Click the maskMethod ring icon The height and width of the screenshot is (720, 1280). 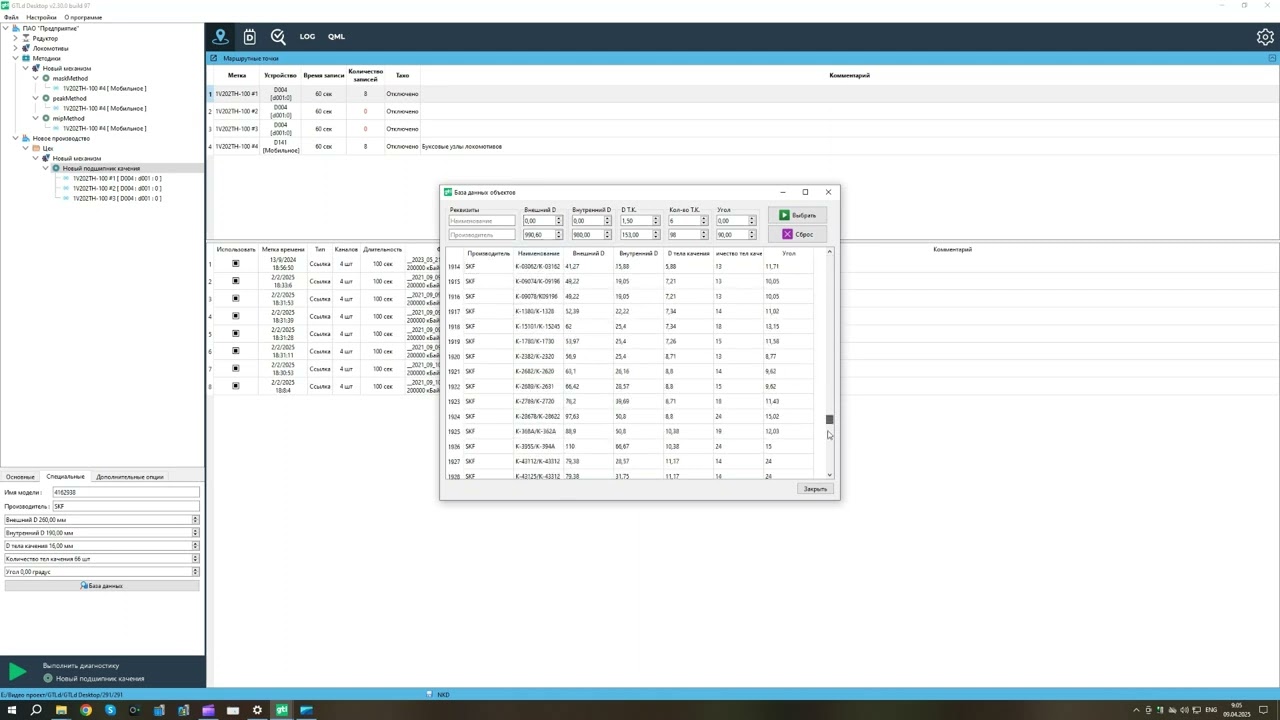tap(47, 78)
